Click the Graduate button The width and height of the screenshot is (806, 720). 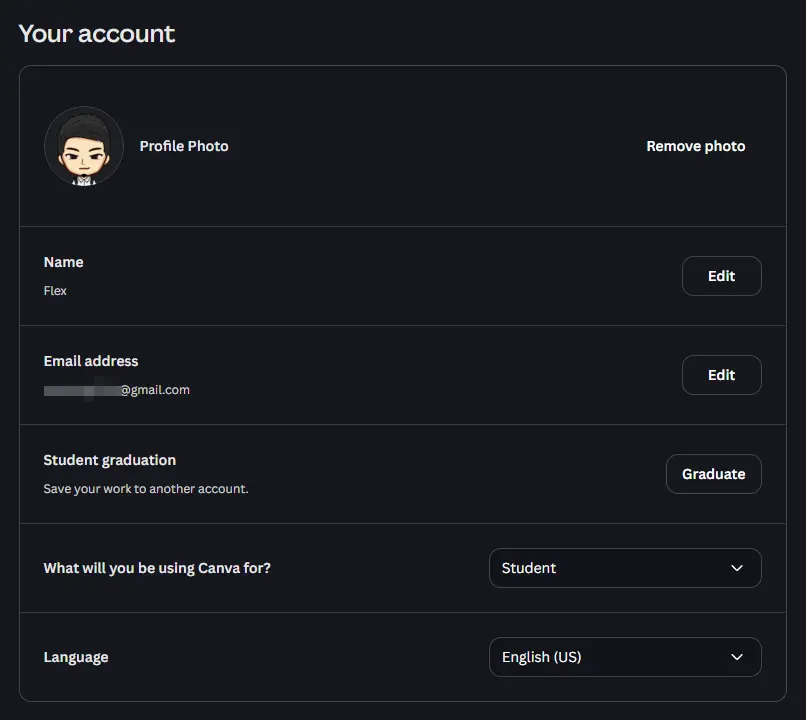(x=713, y=474)
